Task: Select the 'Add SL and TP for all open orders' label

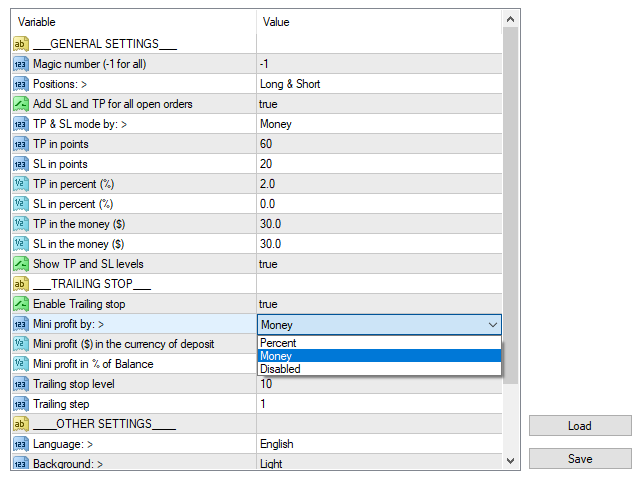Action: [113, 104]
